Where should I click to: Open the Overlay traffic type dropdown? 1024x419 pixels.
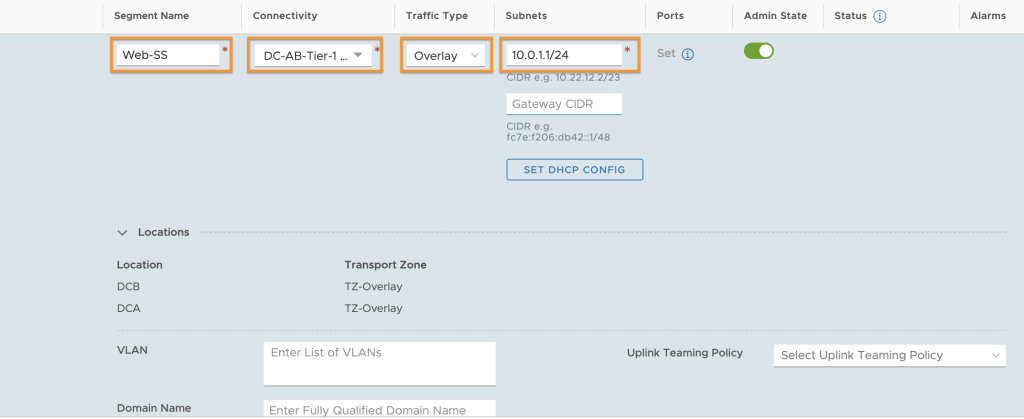point(445,55)
